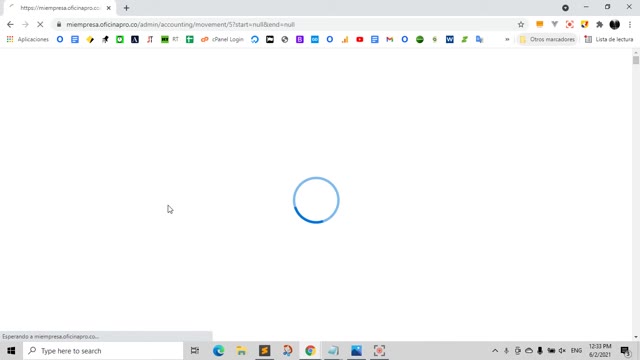Open a new browser tab

coord(127,8)
